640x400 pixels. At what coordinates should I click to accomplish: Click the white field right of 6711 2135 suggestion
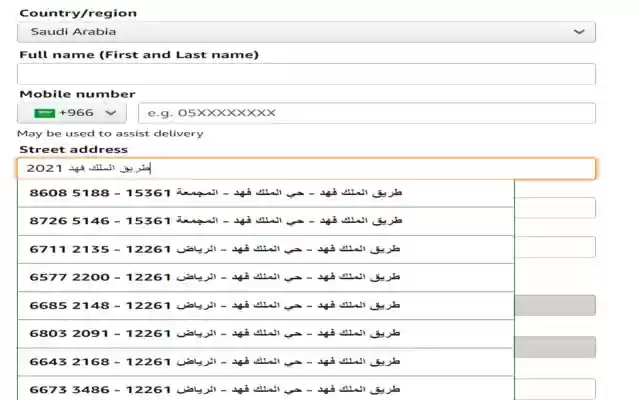555,247
